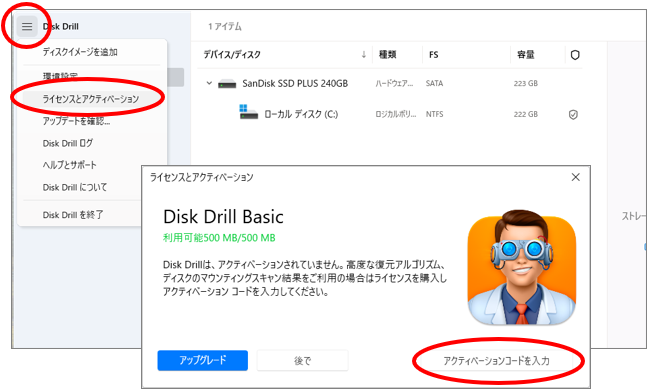650x392 pixels.
Task: Click the shield protection column header icon
Action: [575, 55]
